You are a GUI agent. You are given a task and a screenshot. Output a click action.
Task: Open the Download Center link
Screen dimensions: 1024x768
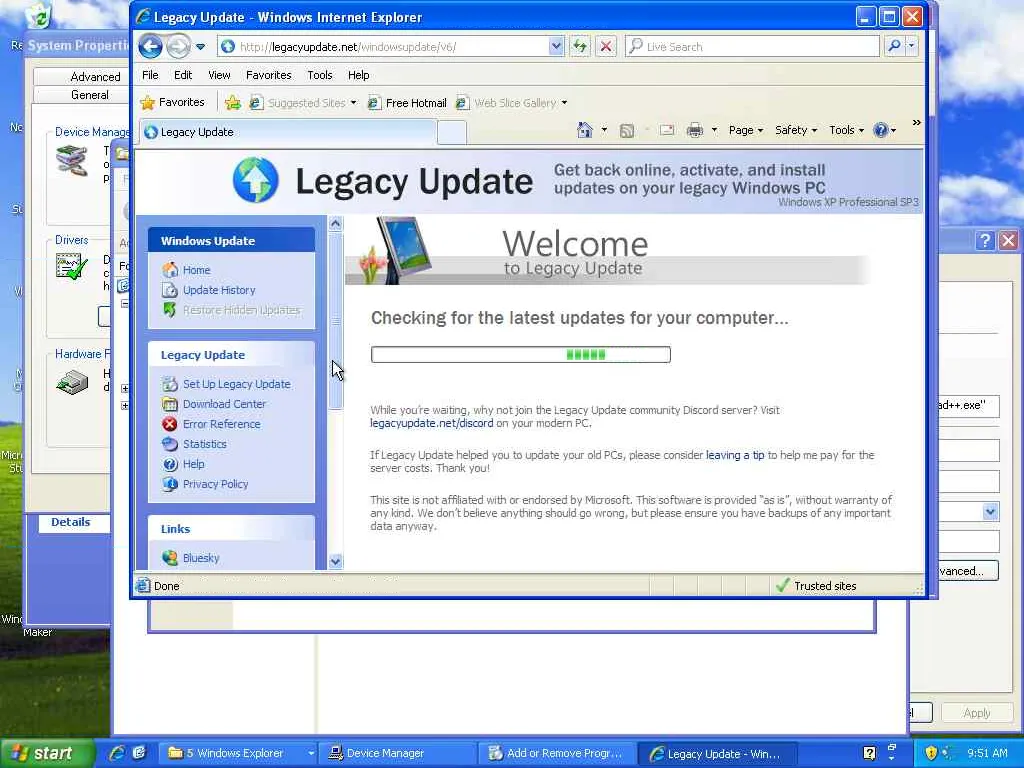(x=224, y=404)
